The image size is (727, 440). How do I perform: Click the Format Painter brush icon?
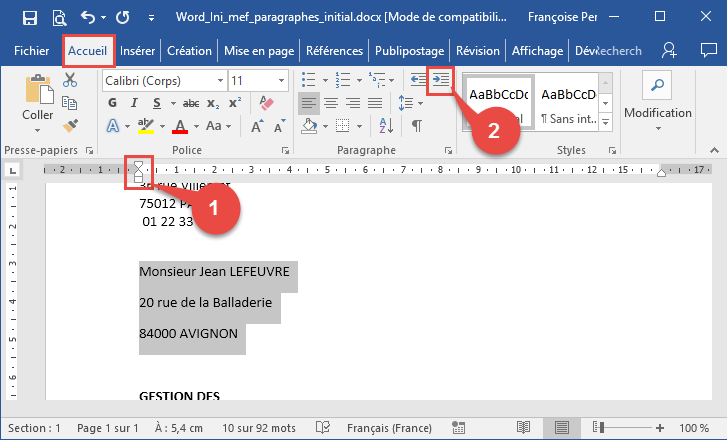[69, 126]
